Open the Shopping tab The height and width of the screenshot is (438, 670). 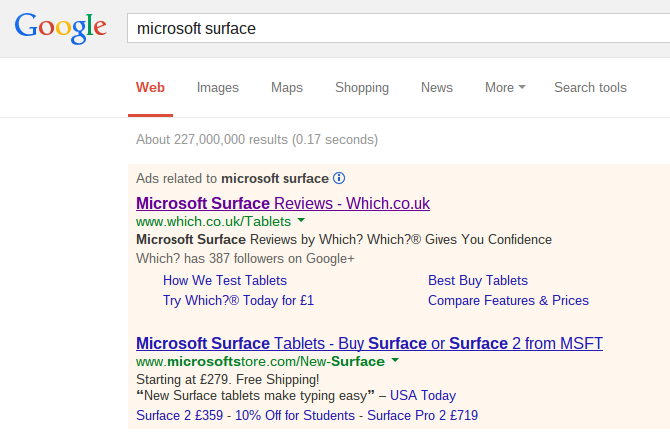coord(362,88)
